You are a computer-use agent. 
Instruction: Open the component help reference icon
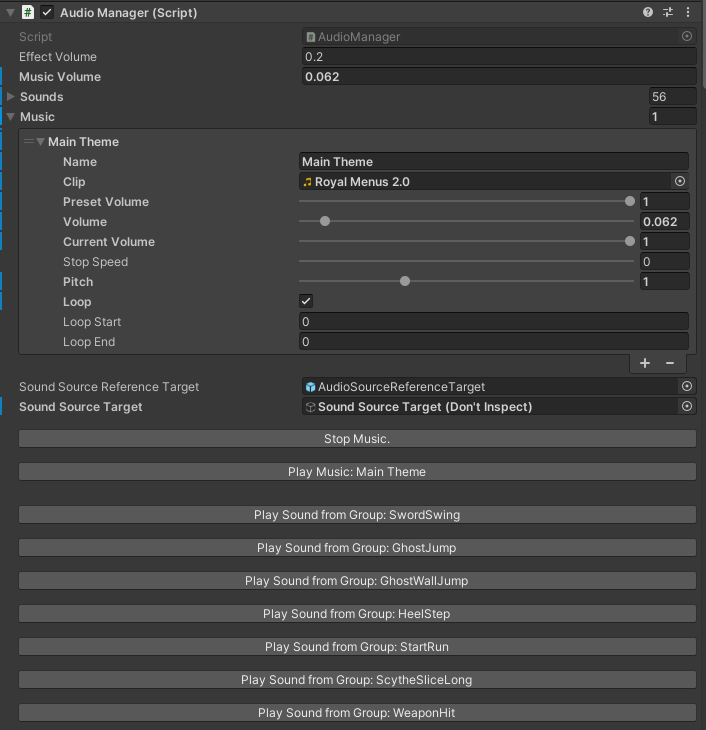pos(647,12)
